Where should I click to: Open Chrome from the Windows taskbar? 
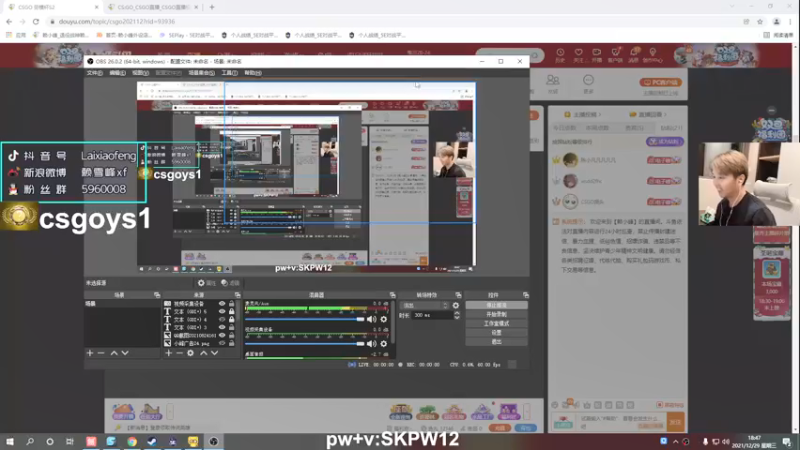(x=132, y=441)
